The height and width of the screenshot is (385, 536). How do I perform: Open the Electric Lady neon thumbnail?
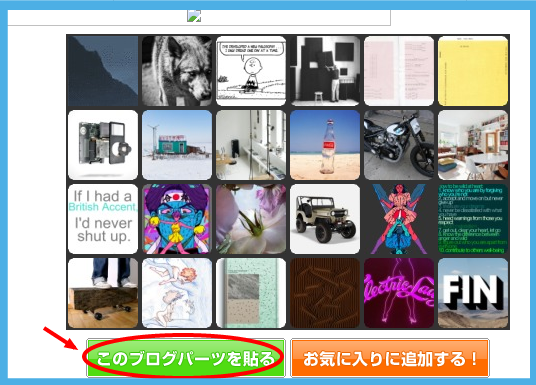coord(399,293)
